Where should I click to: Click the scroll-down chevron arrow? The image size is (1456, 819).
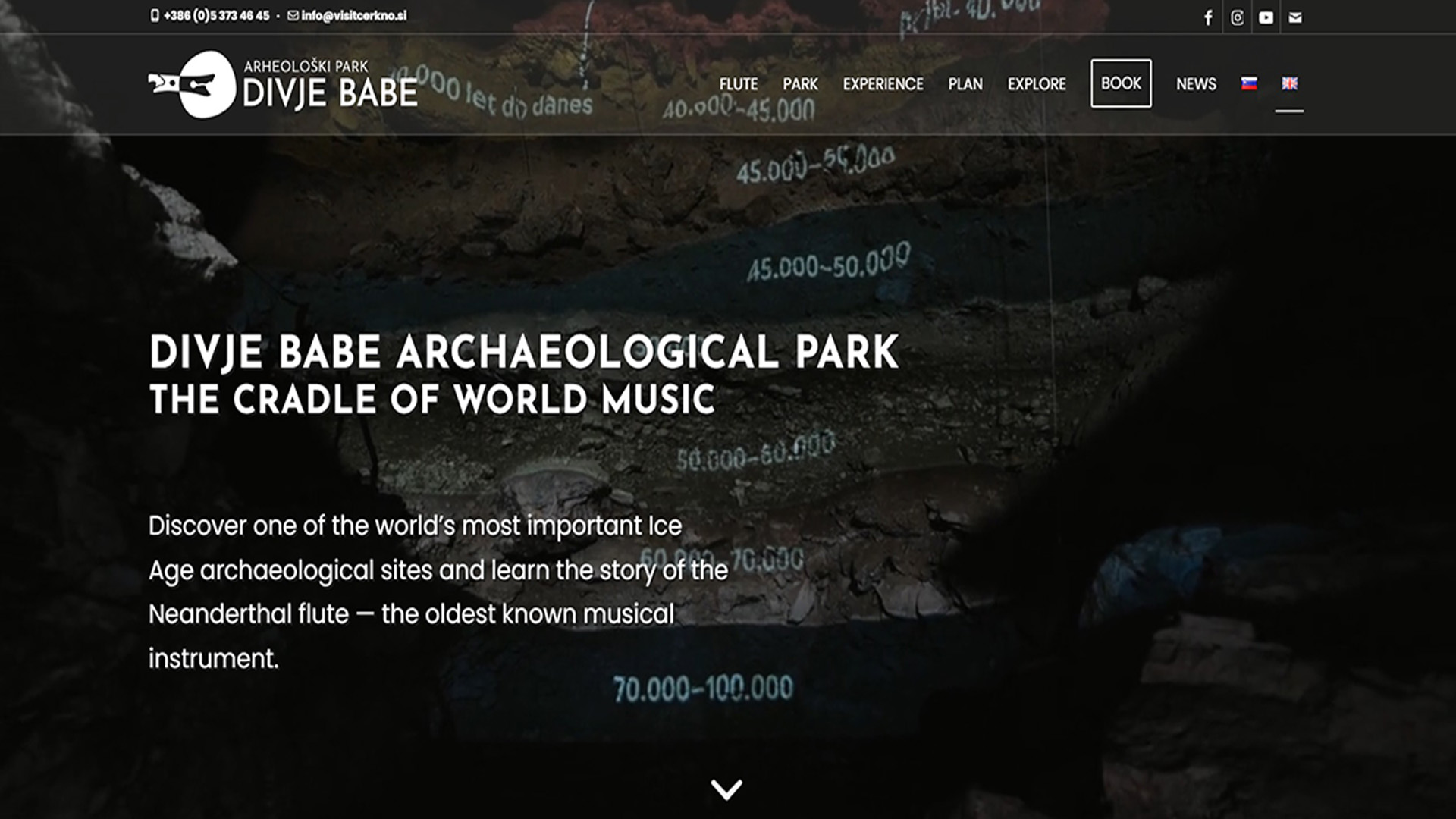[x=726, y=789]
